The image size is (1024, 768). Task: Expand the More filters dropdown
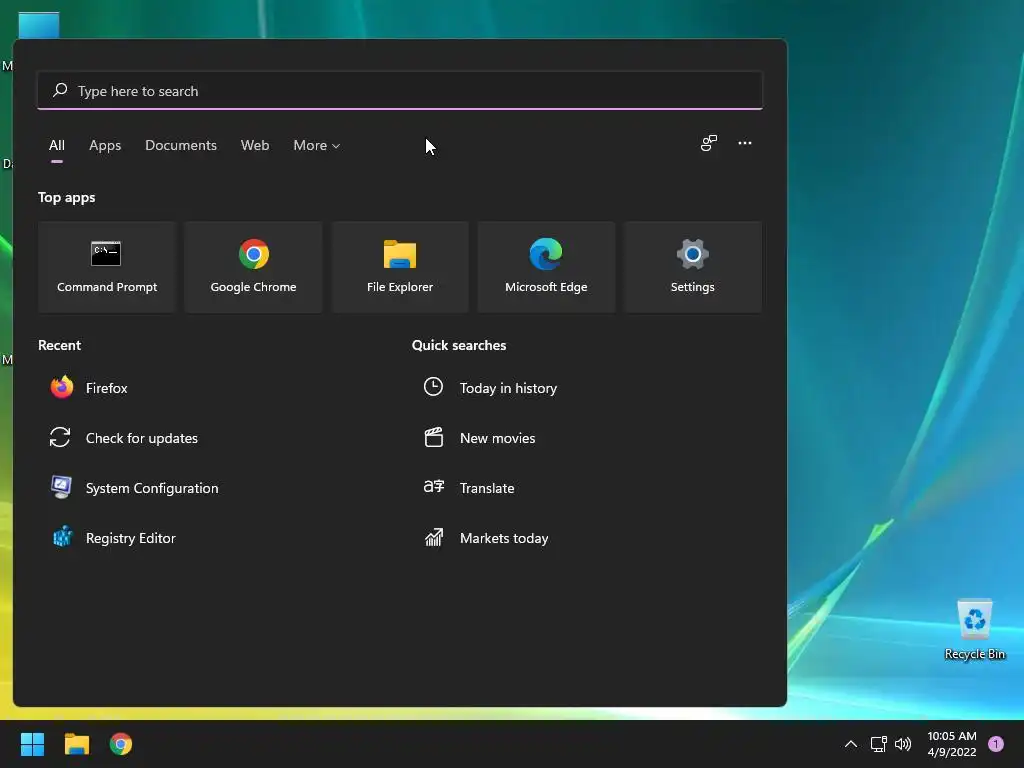317,145
